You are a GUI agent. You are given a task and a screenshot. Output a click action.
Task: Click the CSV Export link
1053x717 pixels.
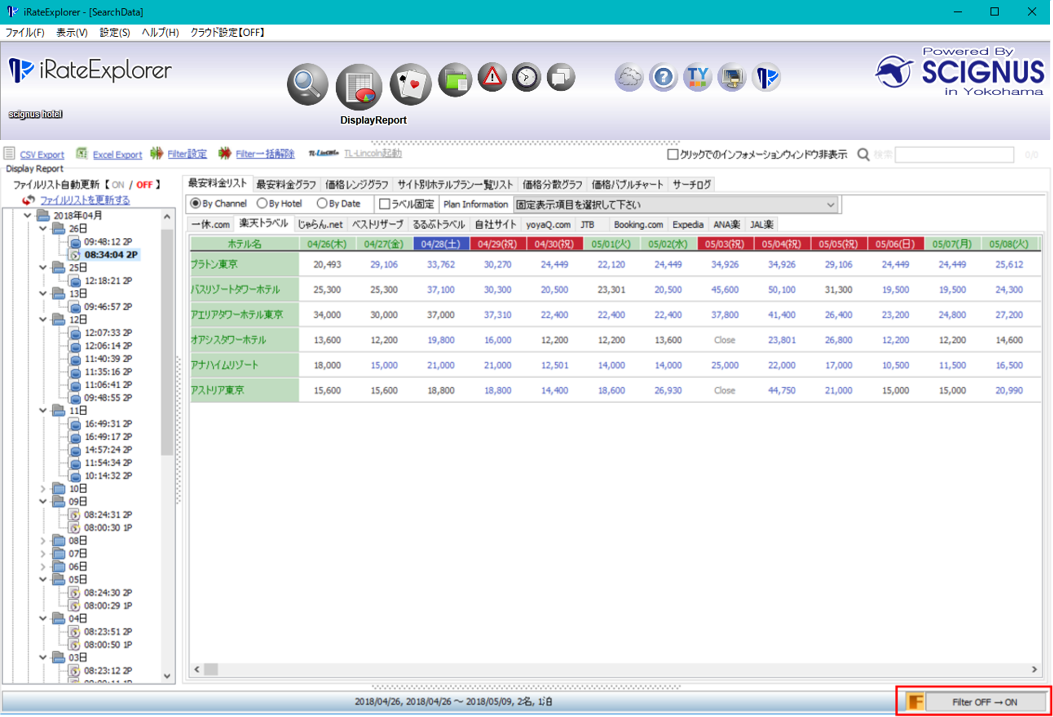(41, 155)
